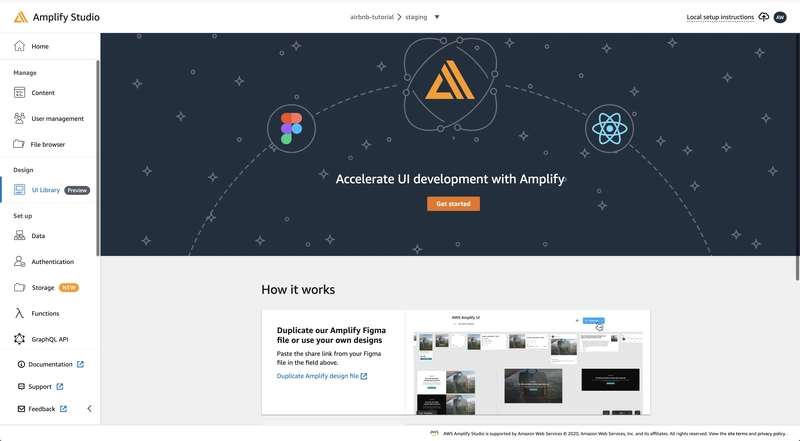Click 'Duplicate our Amplify Figma file' heading
This screenshot has width=800, height=441.
coord(331,335)
